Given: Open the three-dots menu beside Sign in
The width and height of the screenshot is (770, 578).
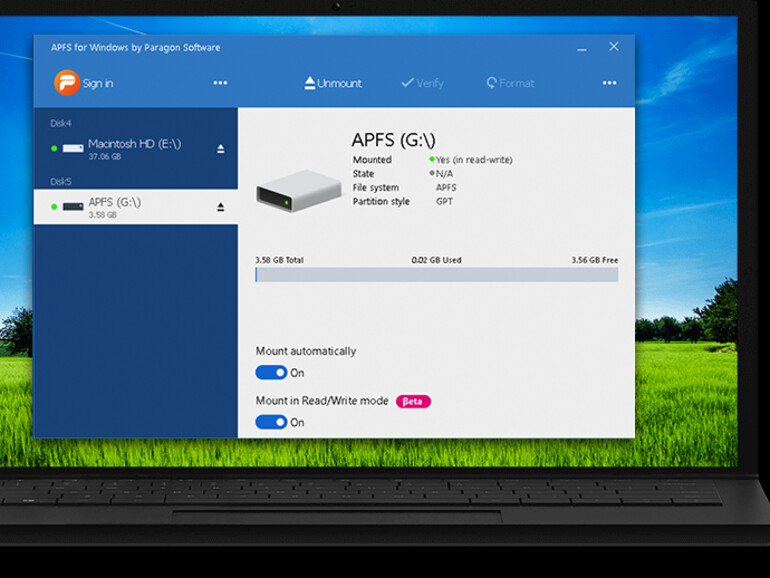Looking at the screenshot, I should (x=220, y=83).
